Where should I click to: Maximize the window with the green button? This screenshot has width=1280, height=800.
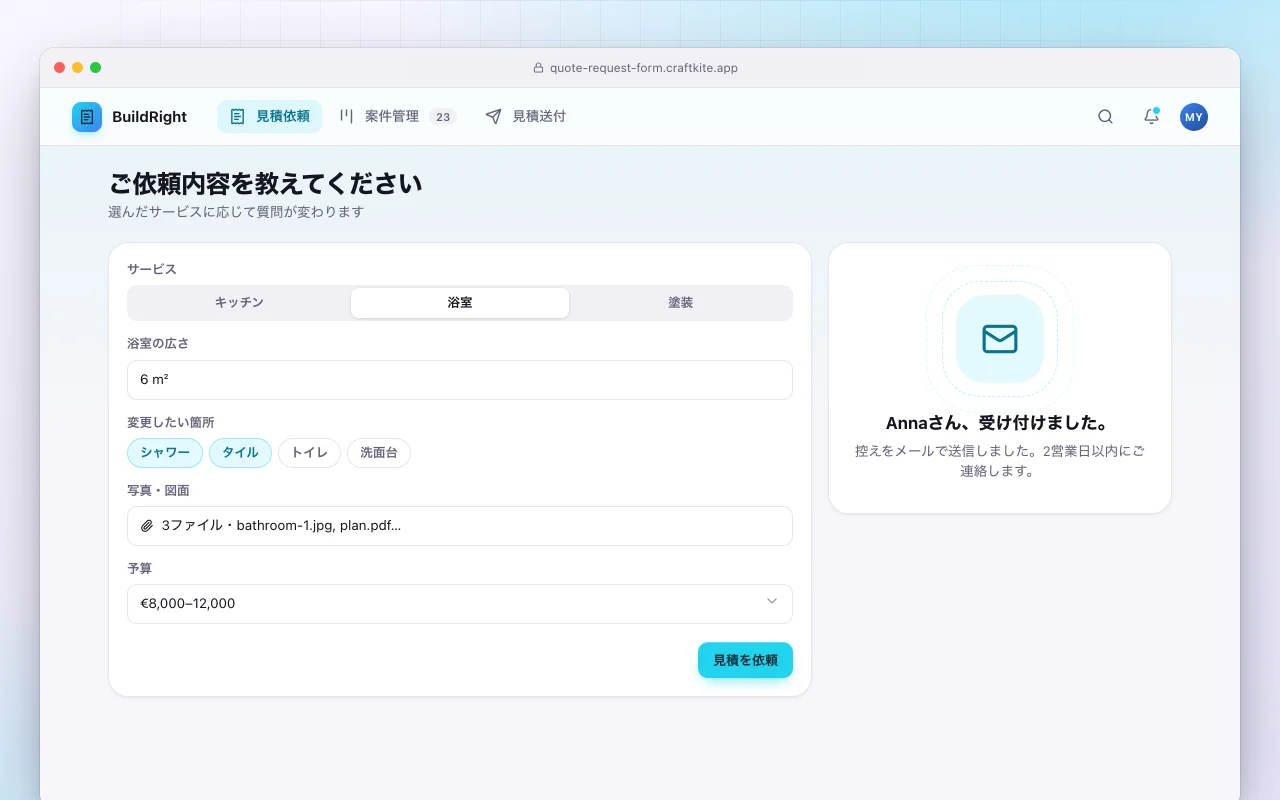click(96, 68)
